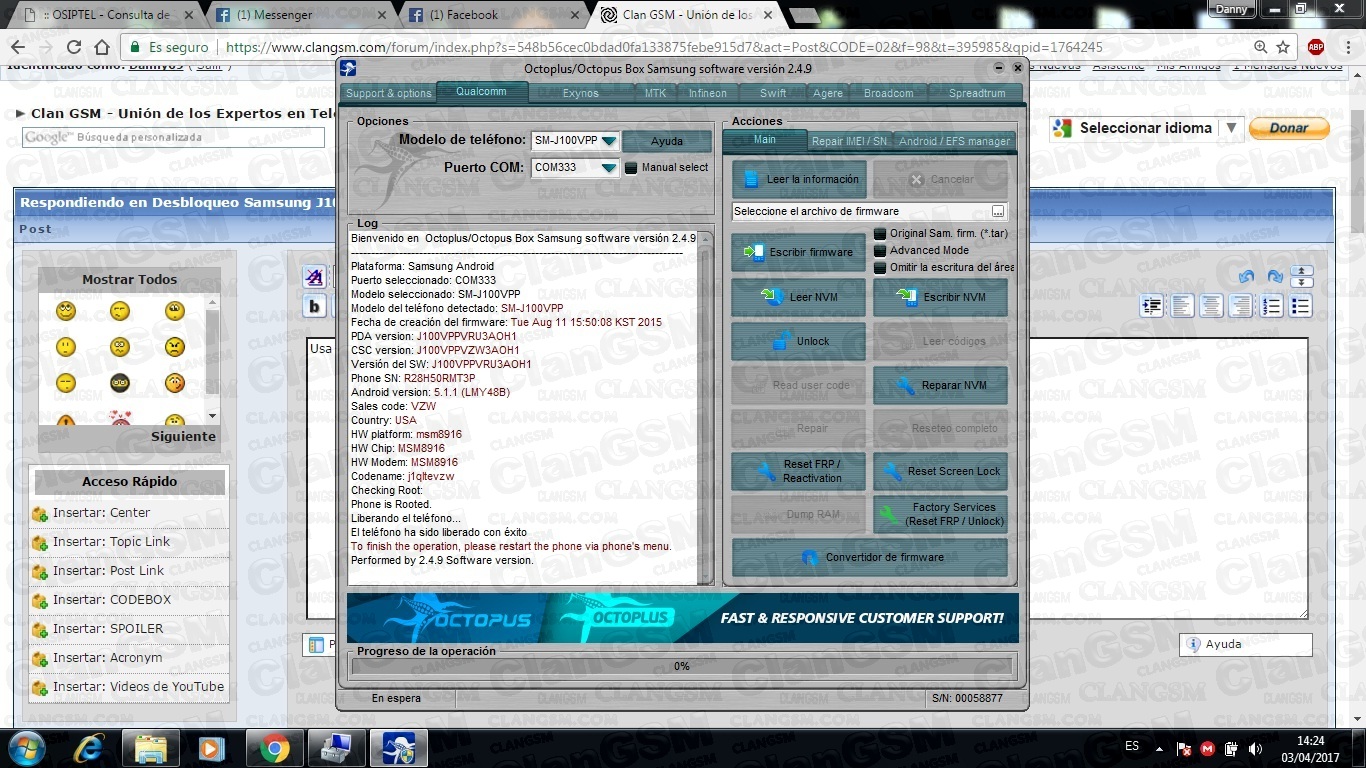
Task: Open Windows Explorer from the taskbar
Action: pos(150,748)
